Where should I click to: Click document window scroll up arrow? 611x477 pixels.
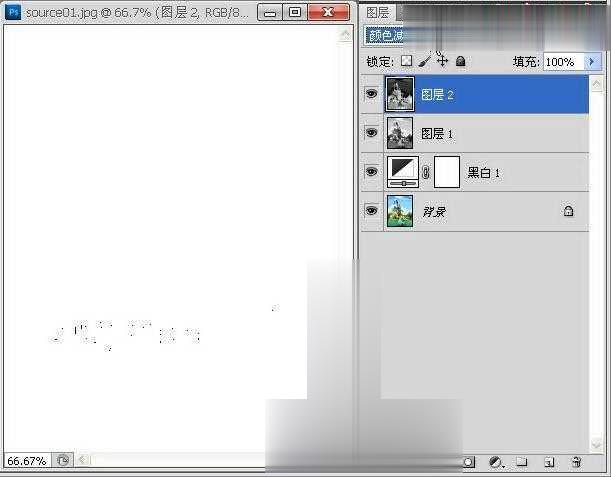pos(346,35)
